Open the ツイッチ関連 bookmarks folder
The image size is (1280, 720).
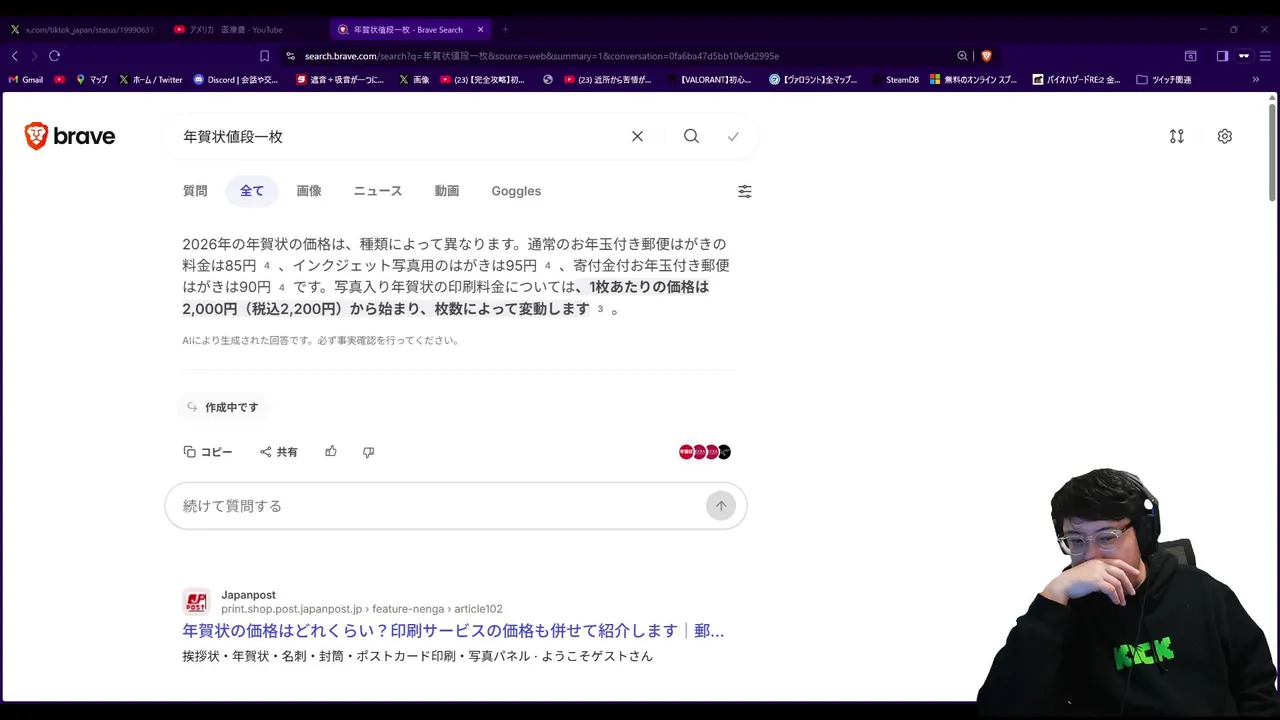pos(1164,79)
